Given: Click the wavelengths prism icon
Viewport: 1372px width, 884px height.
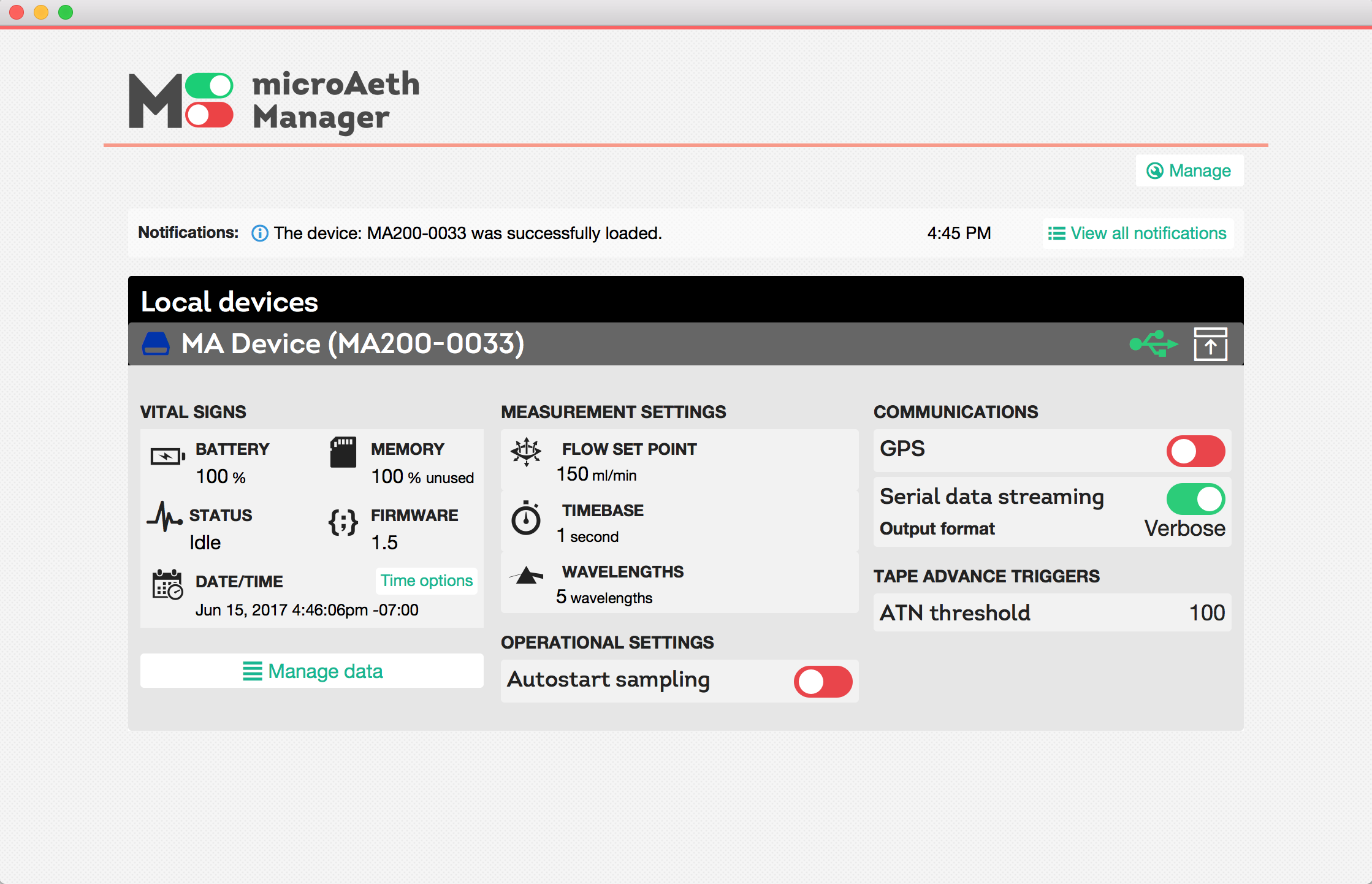Looking at the screenshot, I should coord(526,575).
